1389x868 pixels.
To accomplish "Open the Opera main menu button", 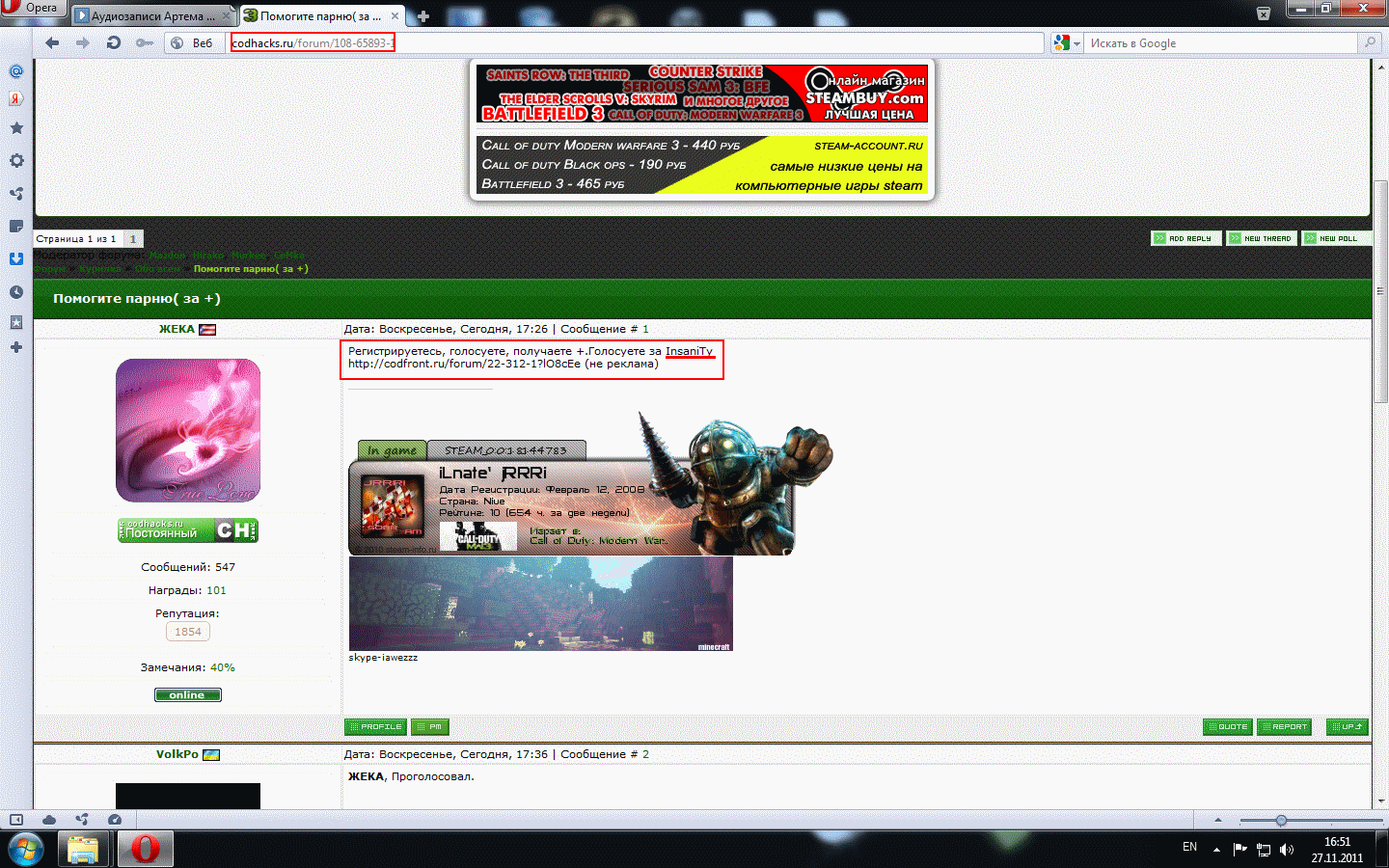I will pyautogui.click(x=32, y=8).
